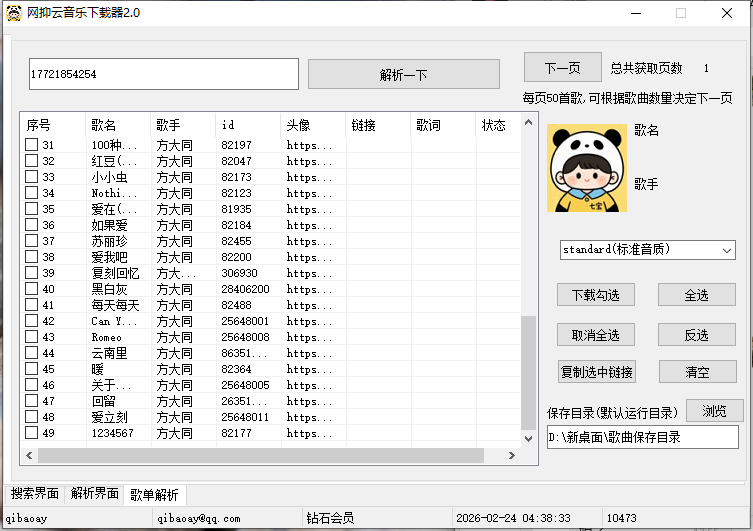Click the panda app icon in title bar

pos(14,13)
